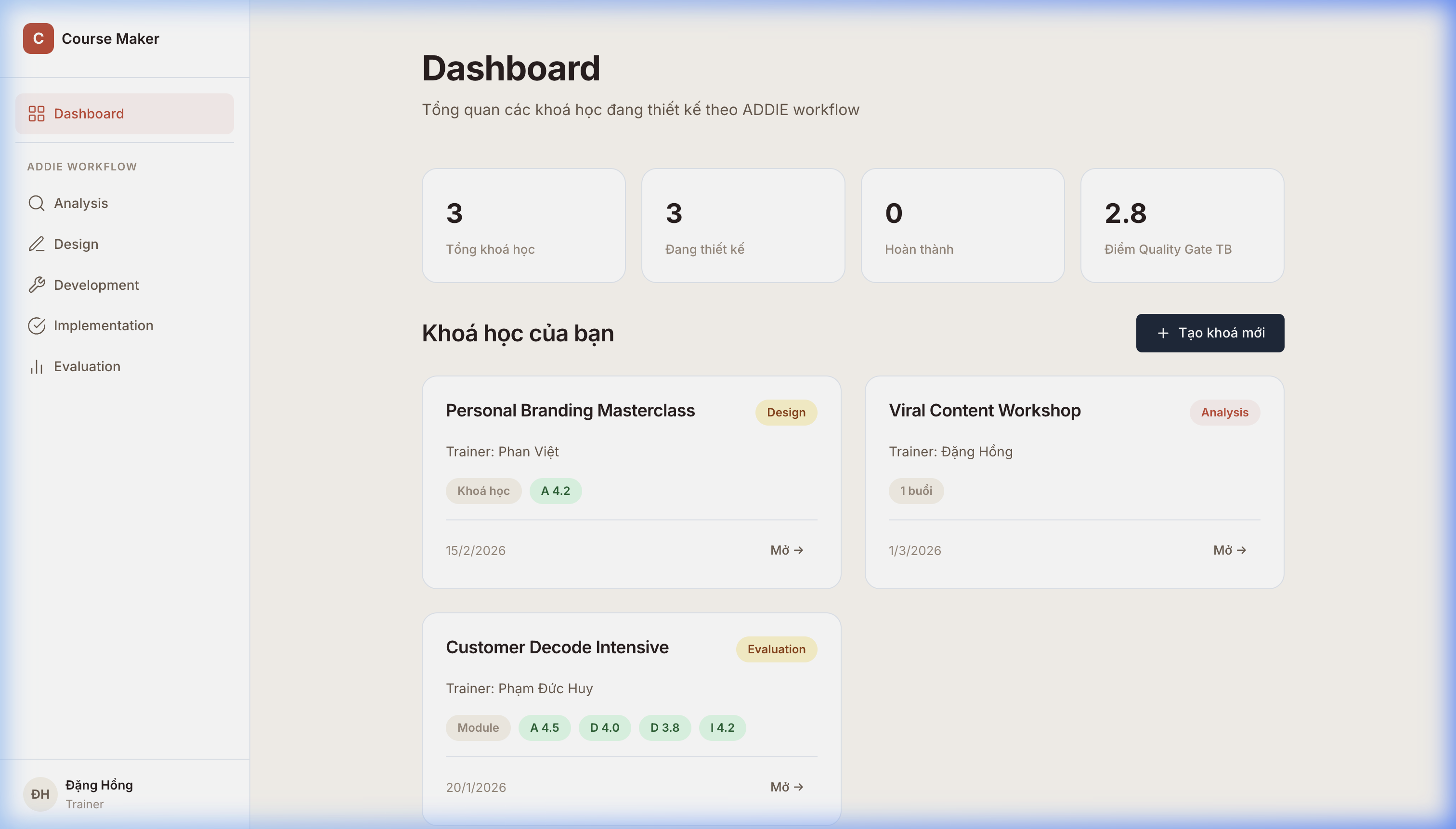Click the plus icon in Tạo khoá mới
The width and height of the screenshot is (1456, 829).
[x=1163, y=333]
